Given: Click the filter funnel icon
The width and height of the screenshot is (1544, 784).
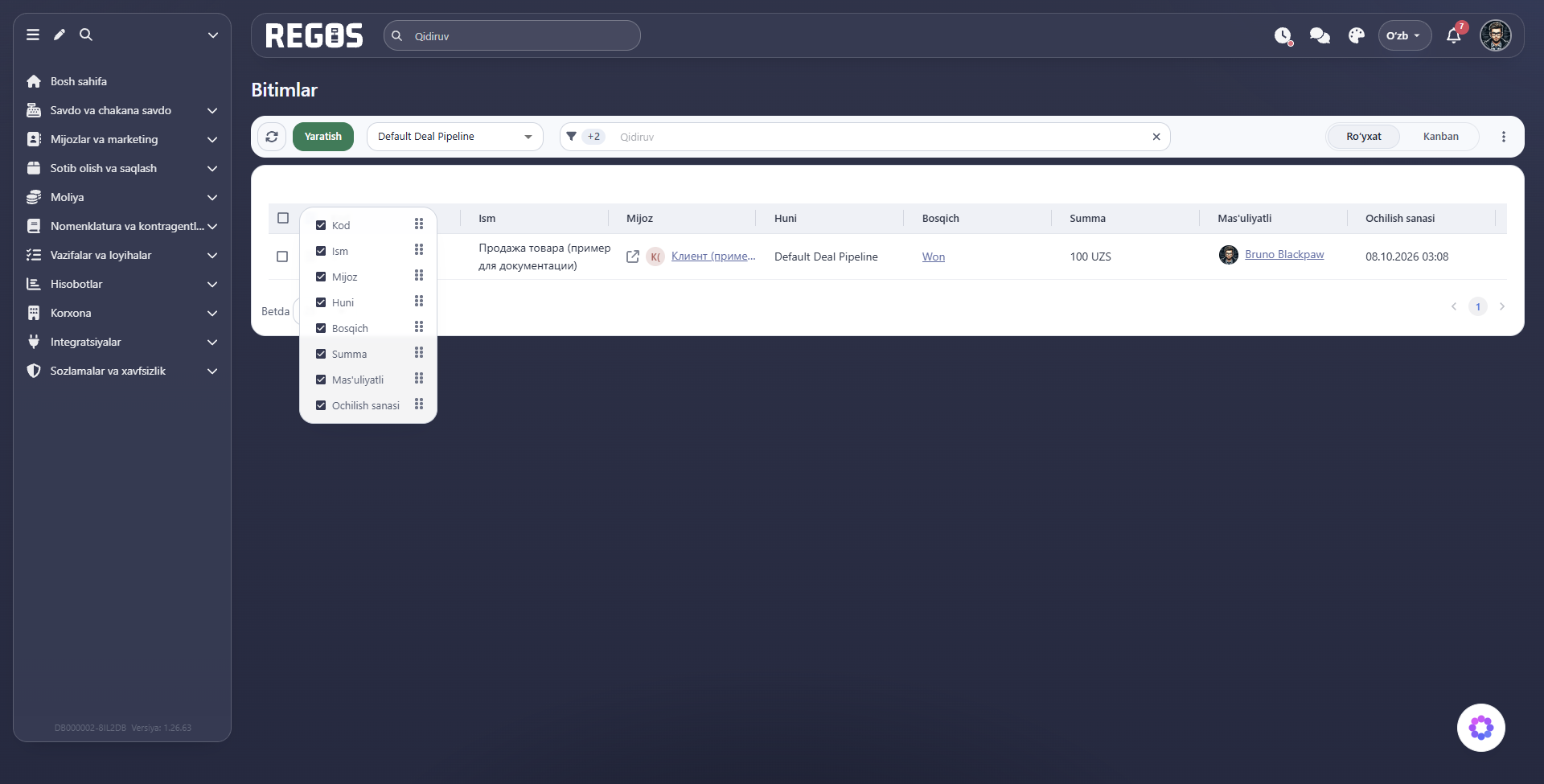Looking at the screenshot, I should tap(571, 137).
